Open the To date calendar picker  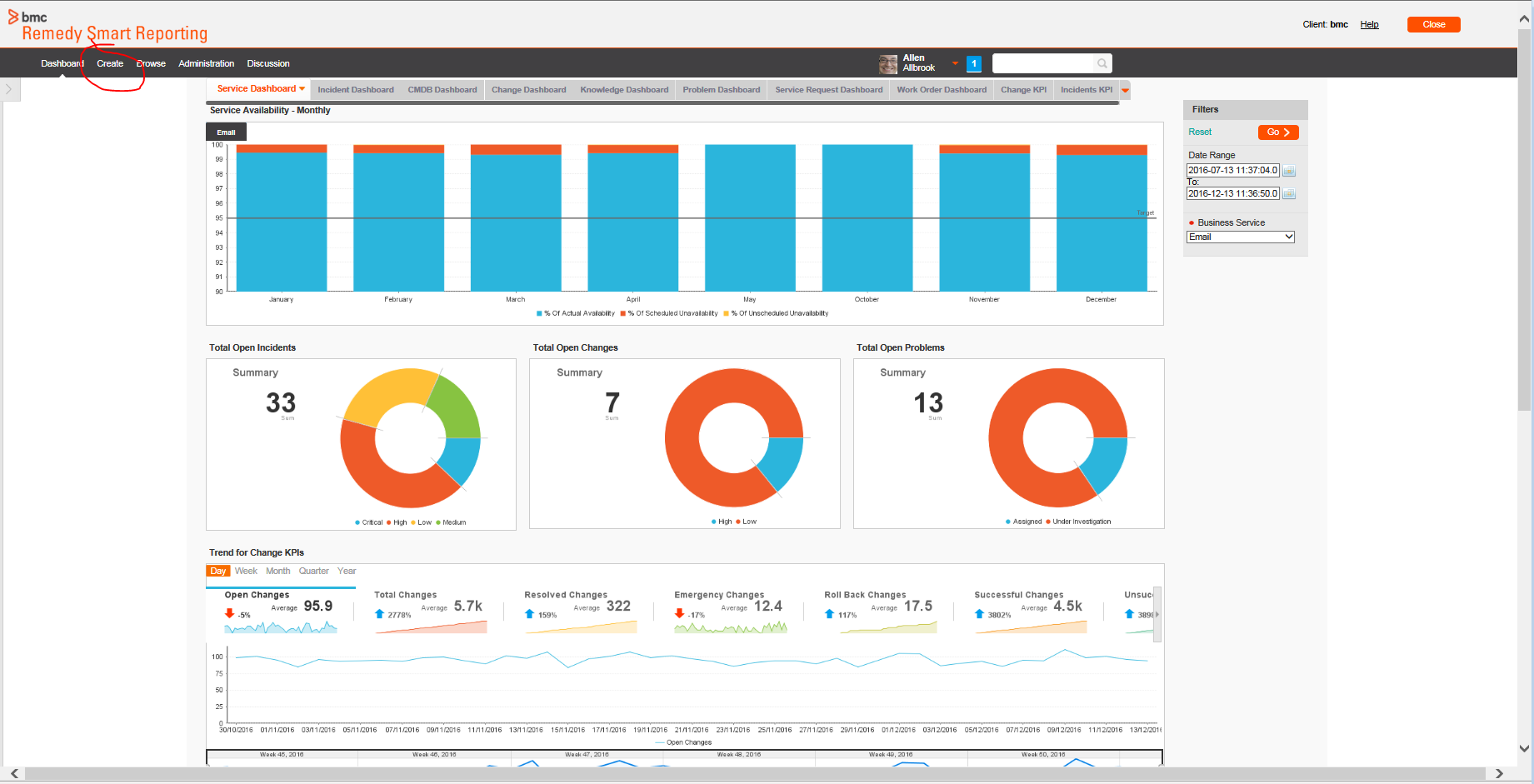pos(1289,194)
